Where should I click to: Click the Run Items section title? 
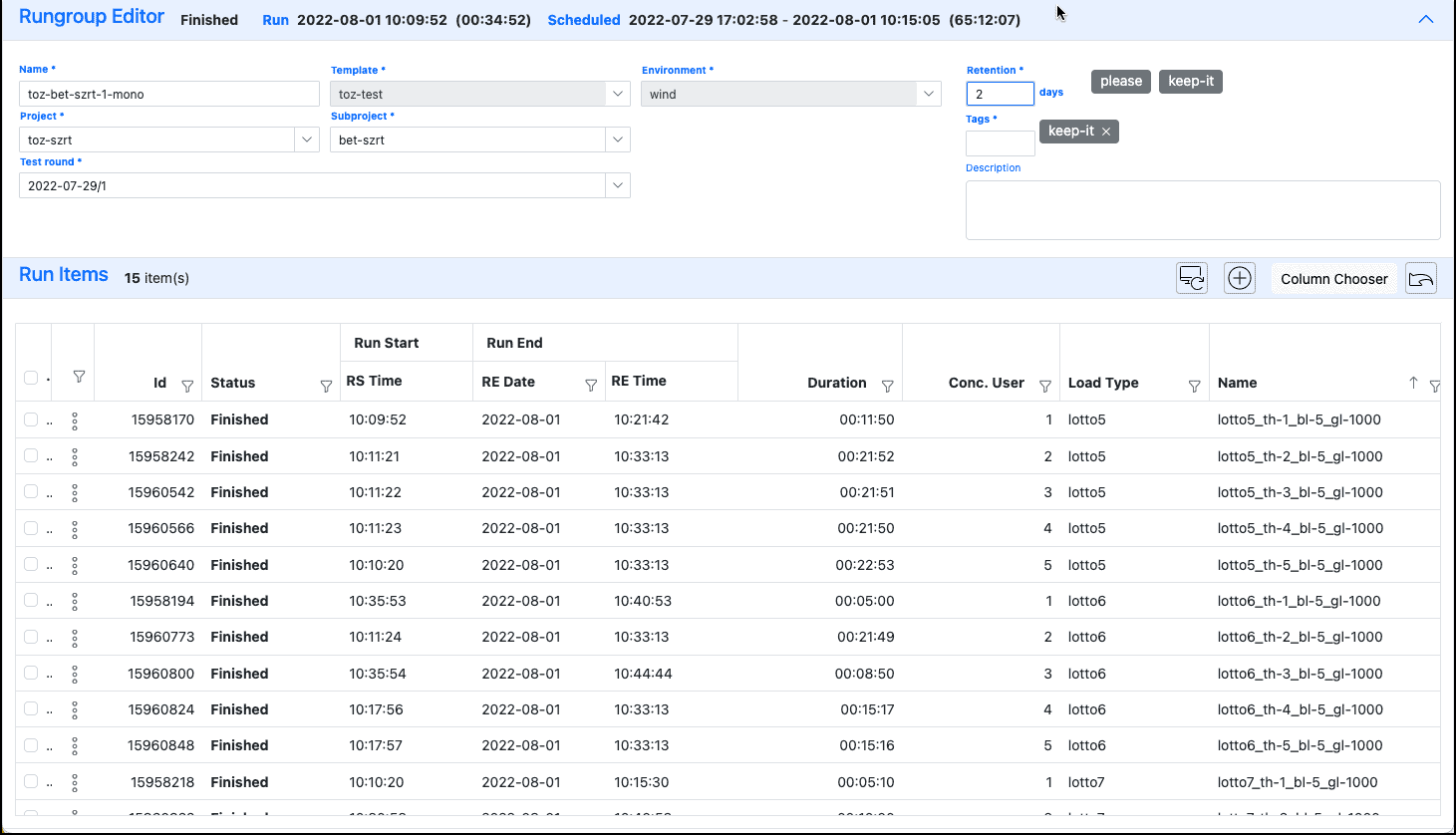pos(64,275)
